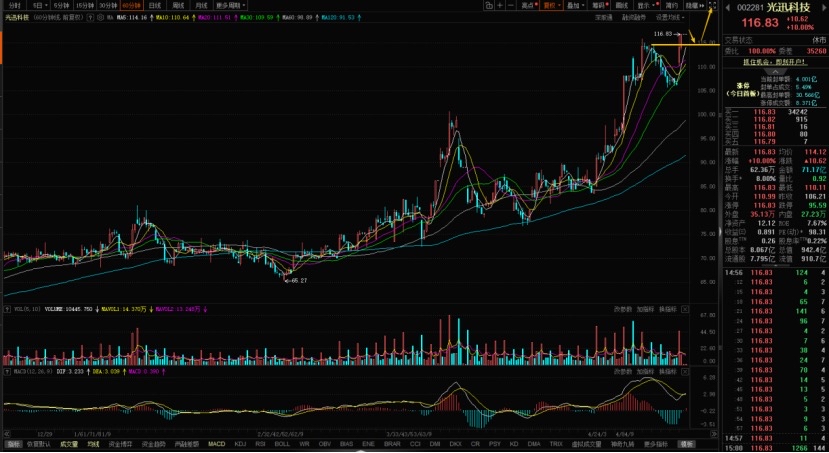
Task: Collapse order book chevron below 抓住机会
Action: click(x=775, y=71)
